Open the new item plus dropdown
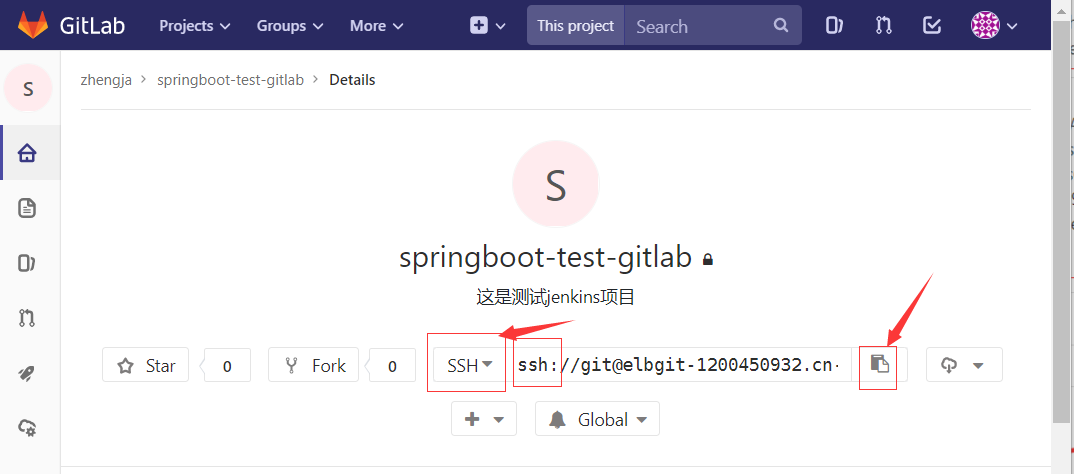The height and width of the screenshot is (474, 1074). [x=488, y=26]
